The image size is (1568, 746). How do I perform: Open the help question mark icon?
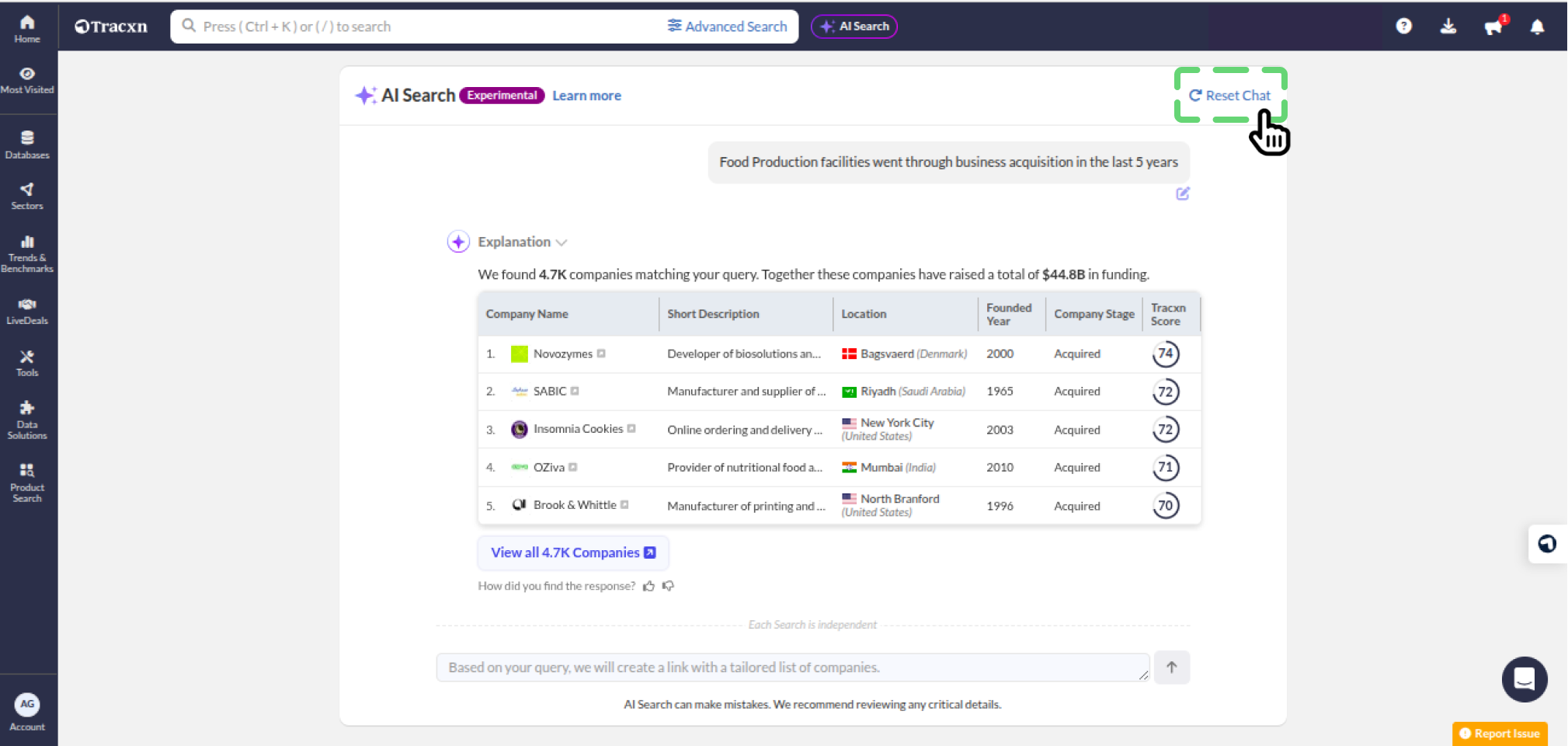pyautogui.click(x=1403, y=26)
